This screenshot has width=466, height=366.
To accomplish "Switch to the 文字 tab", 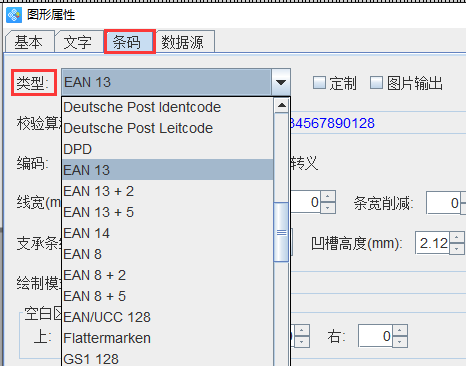I will (78, 42).
